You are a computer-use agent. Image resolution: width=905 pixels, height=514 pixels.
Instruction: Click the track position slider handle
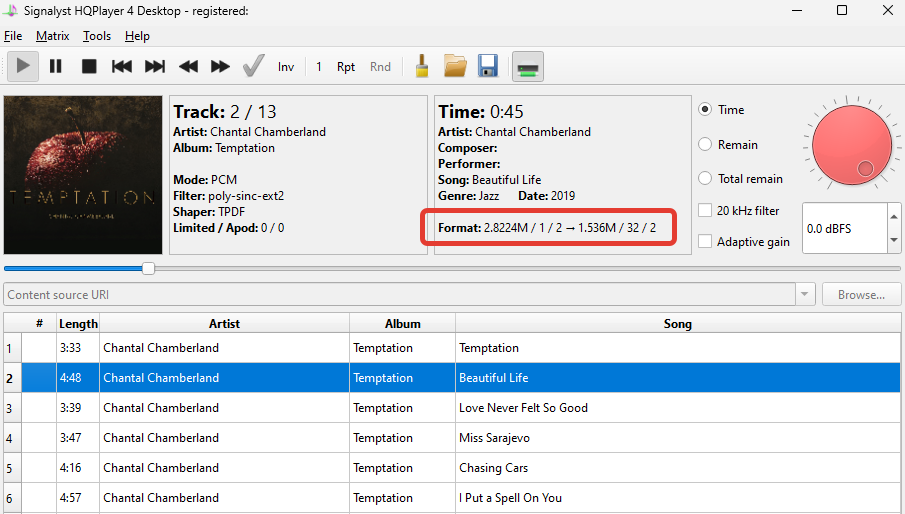(148, 268)
